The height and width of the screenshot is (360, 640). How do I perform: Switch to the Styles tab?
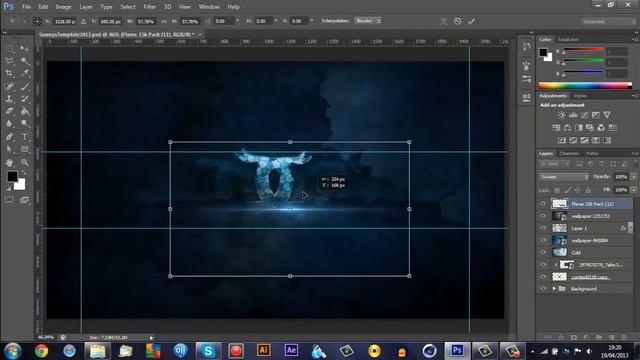[x=580, y=96]
